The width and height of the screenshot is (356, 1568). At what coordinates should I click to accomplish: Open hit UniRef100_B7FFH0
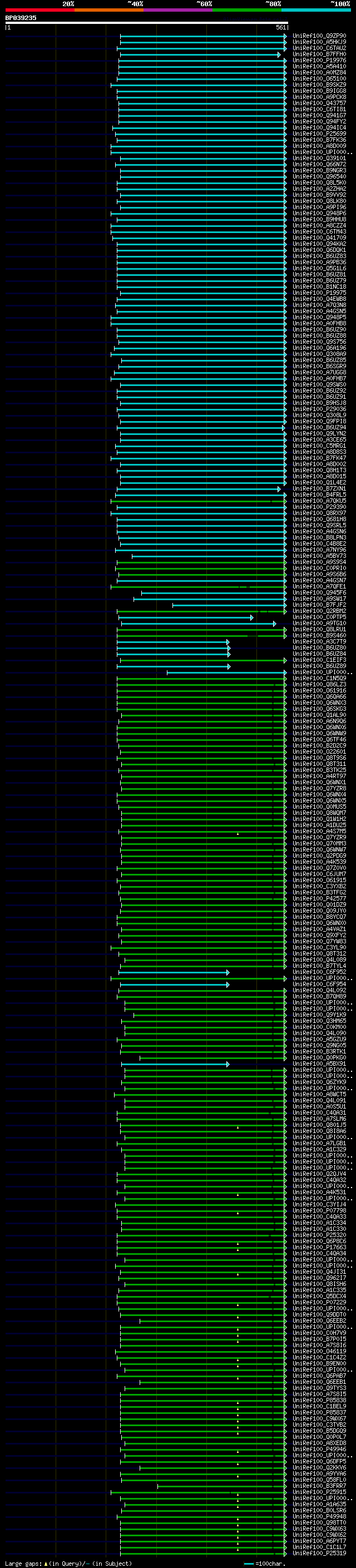tap(319, 54)
